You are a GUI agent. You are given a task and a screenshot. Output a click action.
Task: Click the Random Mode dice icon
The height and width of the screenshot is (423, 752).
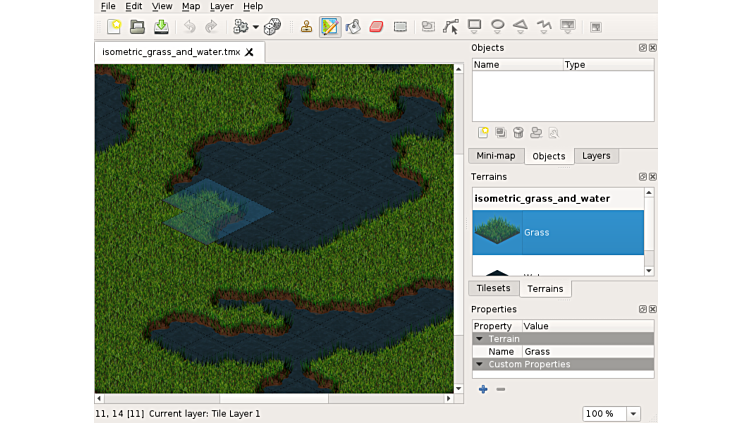272,27
